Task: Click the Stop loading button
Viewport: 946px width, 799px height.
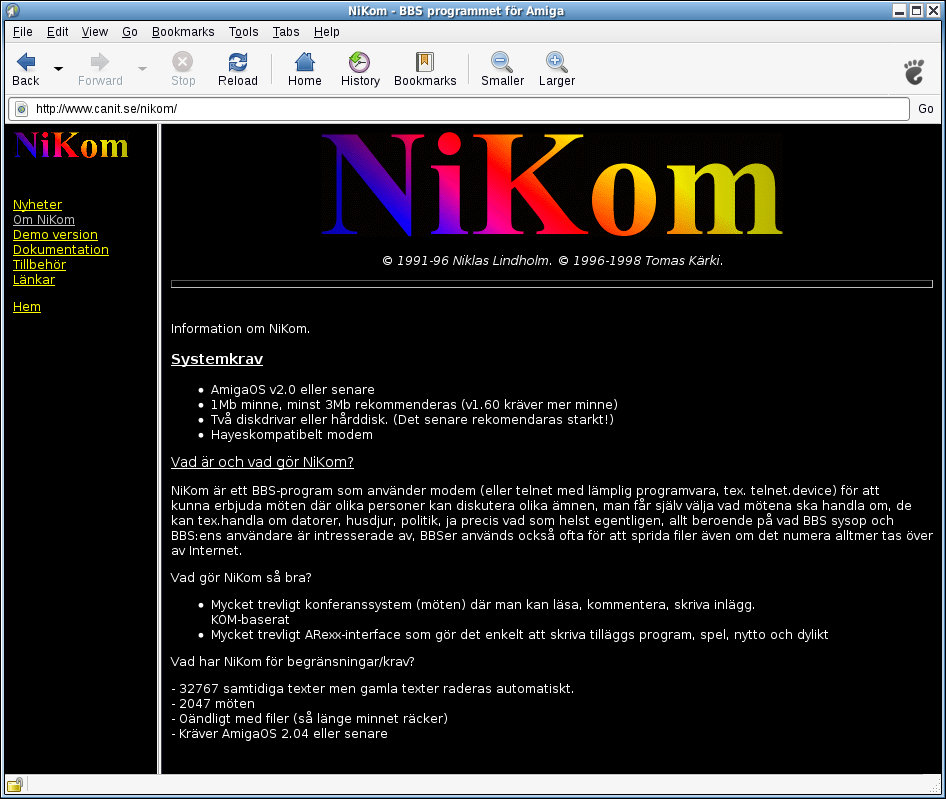Action: (183, 69)
